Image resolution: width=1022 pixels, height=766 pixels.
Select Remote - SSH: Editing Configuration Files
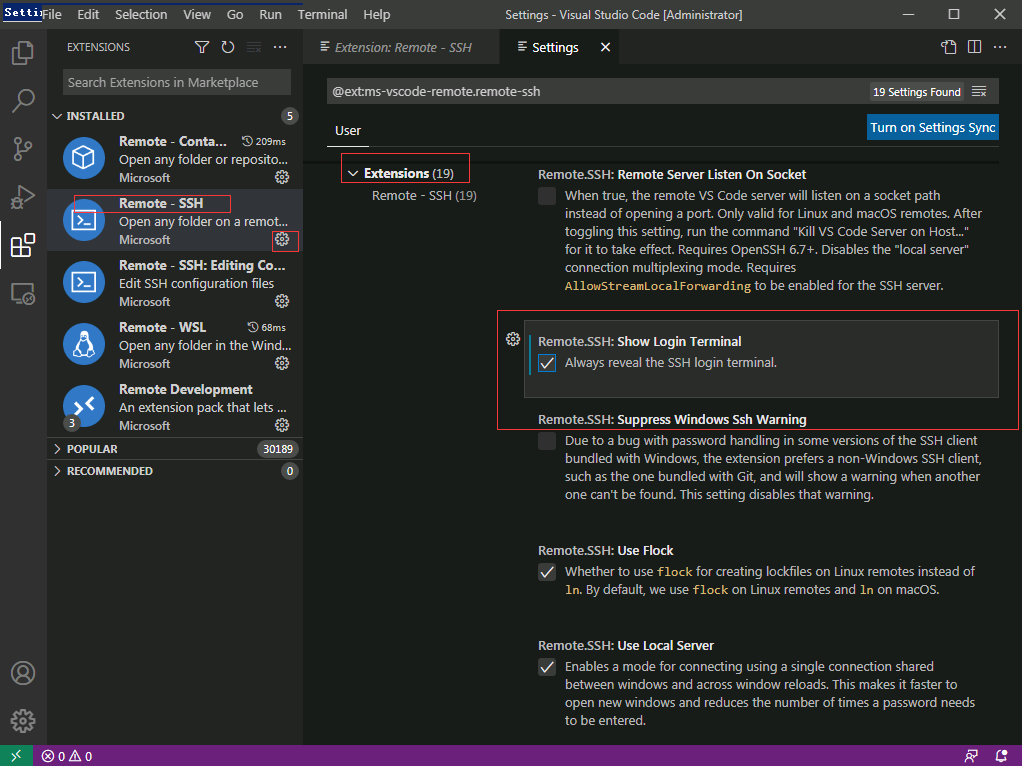(x=175, y=282)
